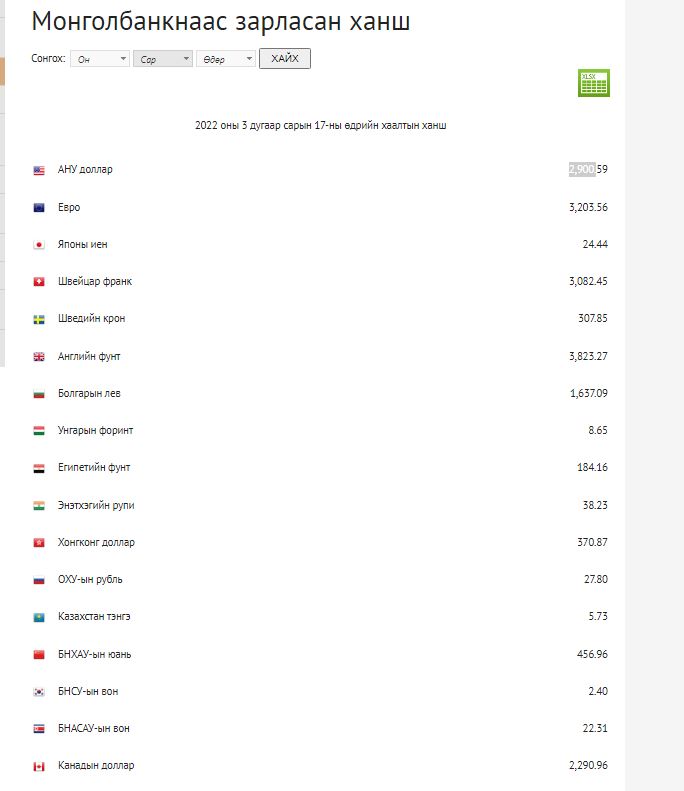This screenshot has height=791, width=684.
Task: Click the Английн фунт rate 3,823.27
Action: [587, 357]
